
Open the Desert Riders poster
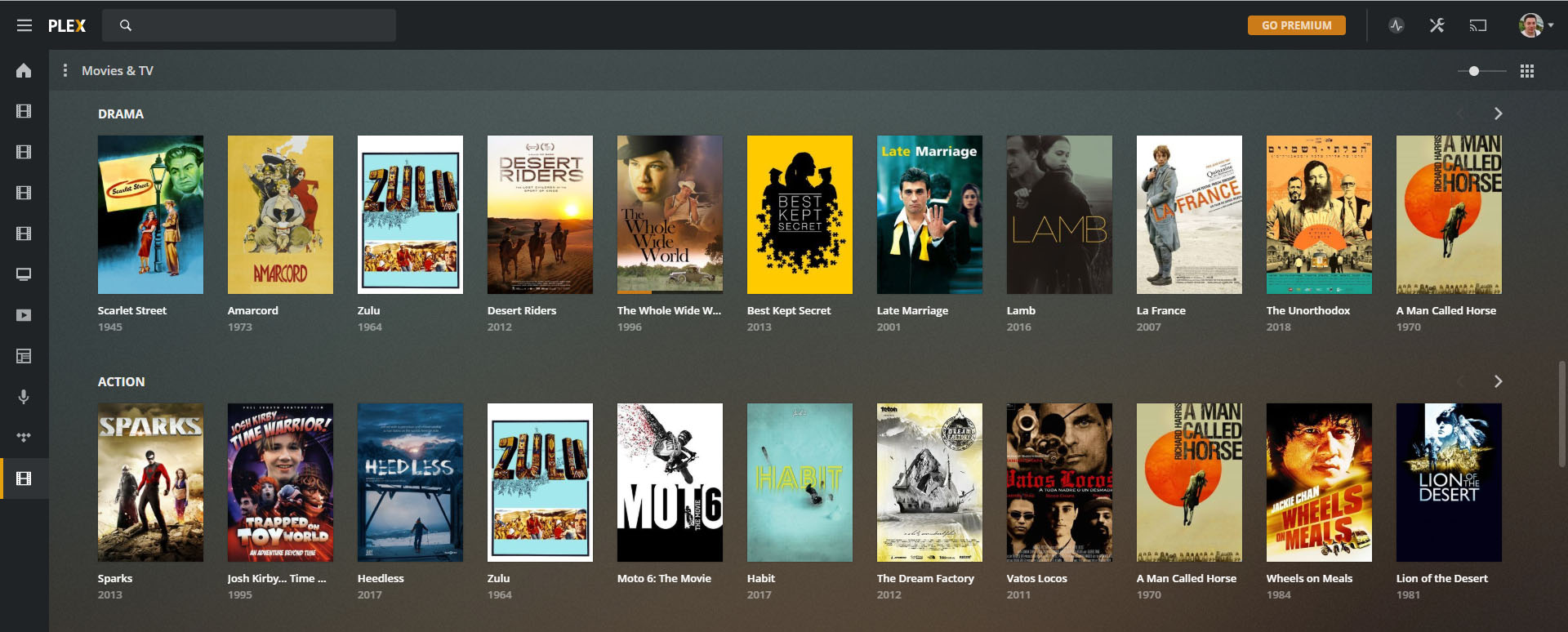pos(540,215)
